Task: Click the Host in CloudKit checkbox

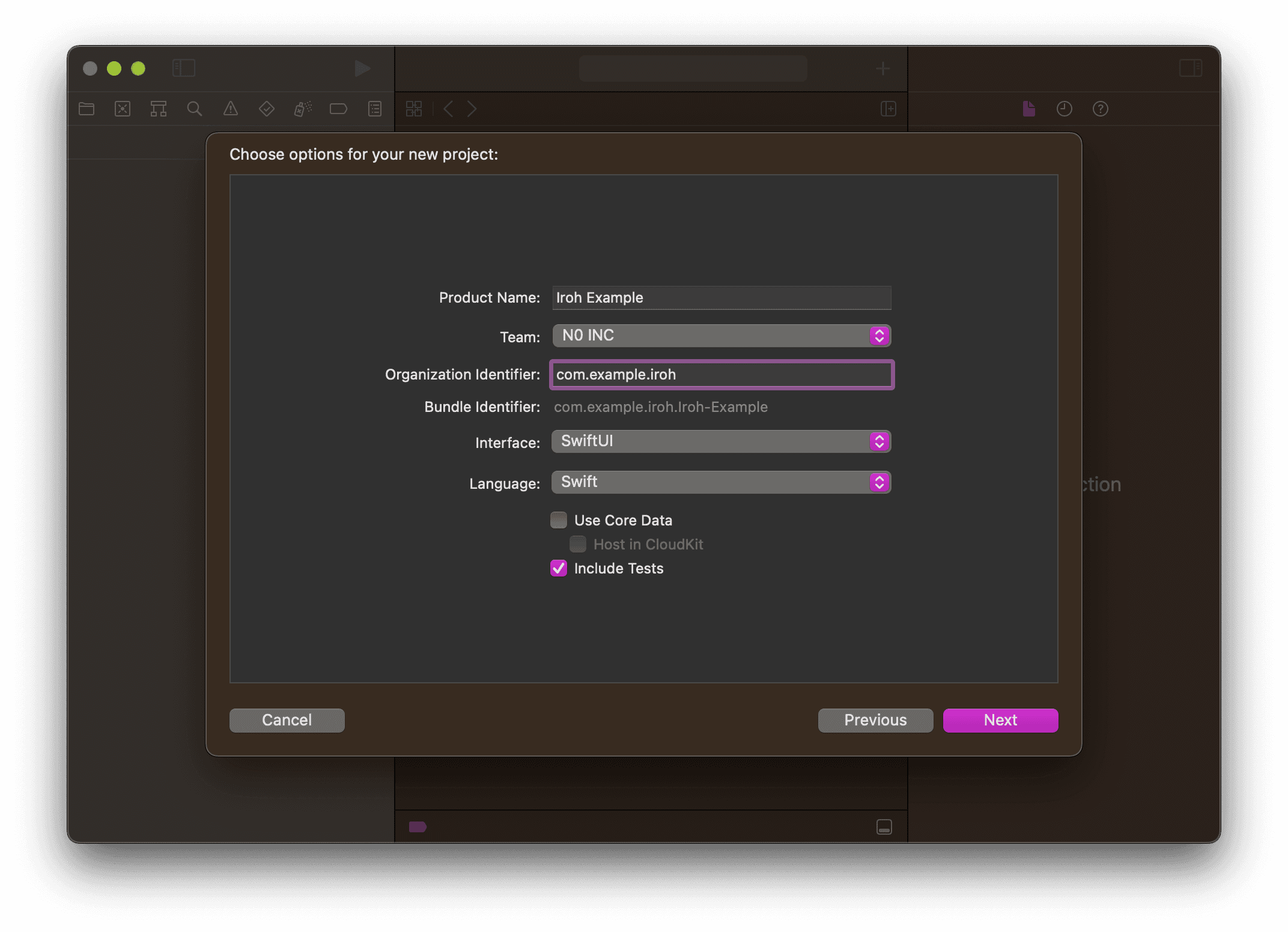Action: (578, 544)
